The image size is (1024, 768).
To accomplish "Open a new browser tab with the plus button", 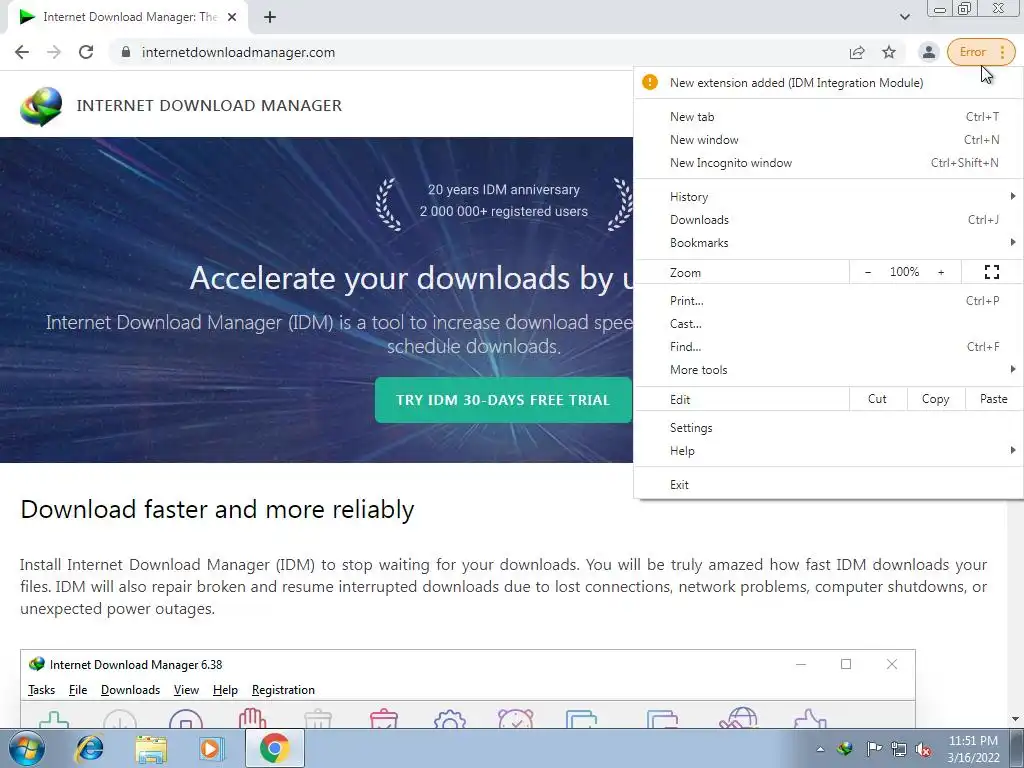I will click(x=270, y=18).
